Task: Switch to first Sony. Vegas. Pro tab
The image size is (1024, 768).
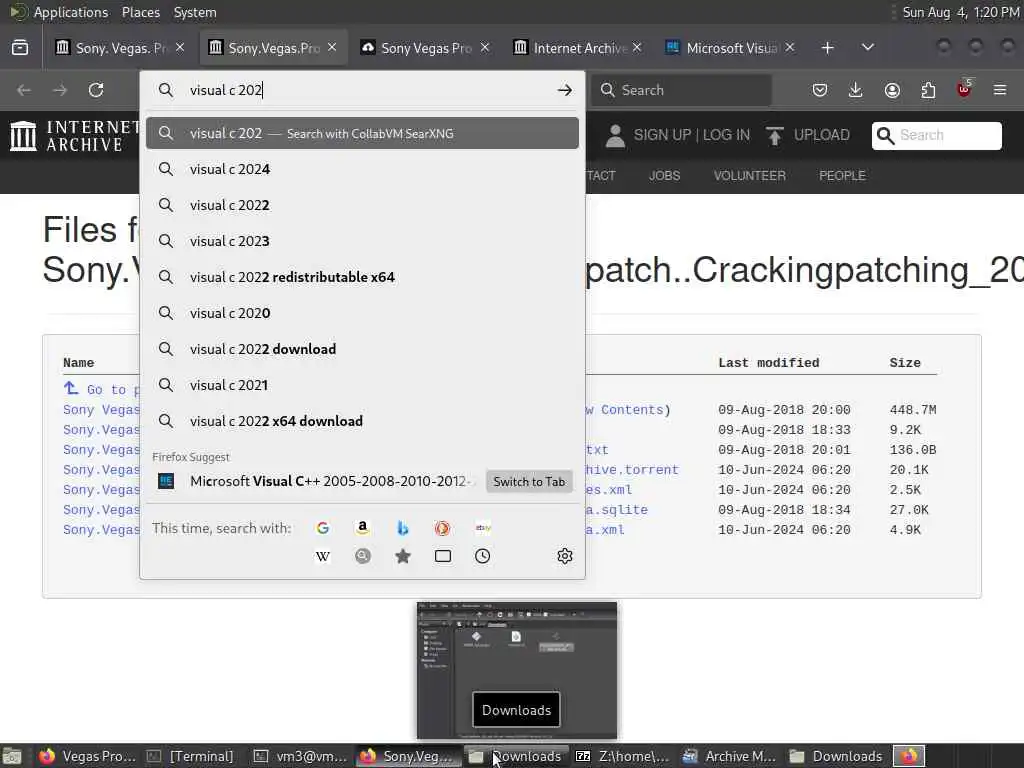Action: pos(120,48)
